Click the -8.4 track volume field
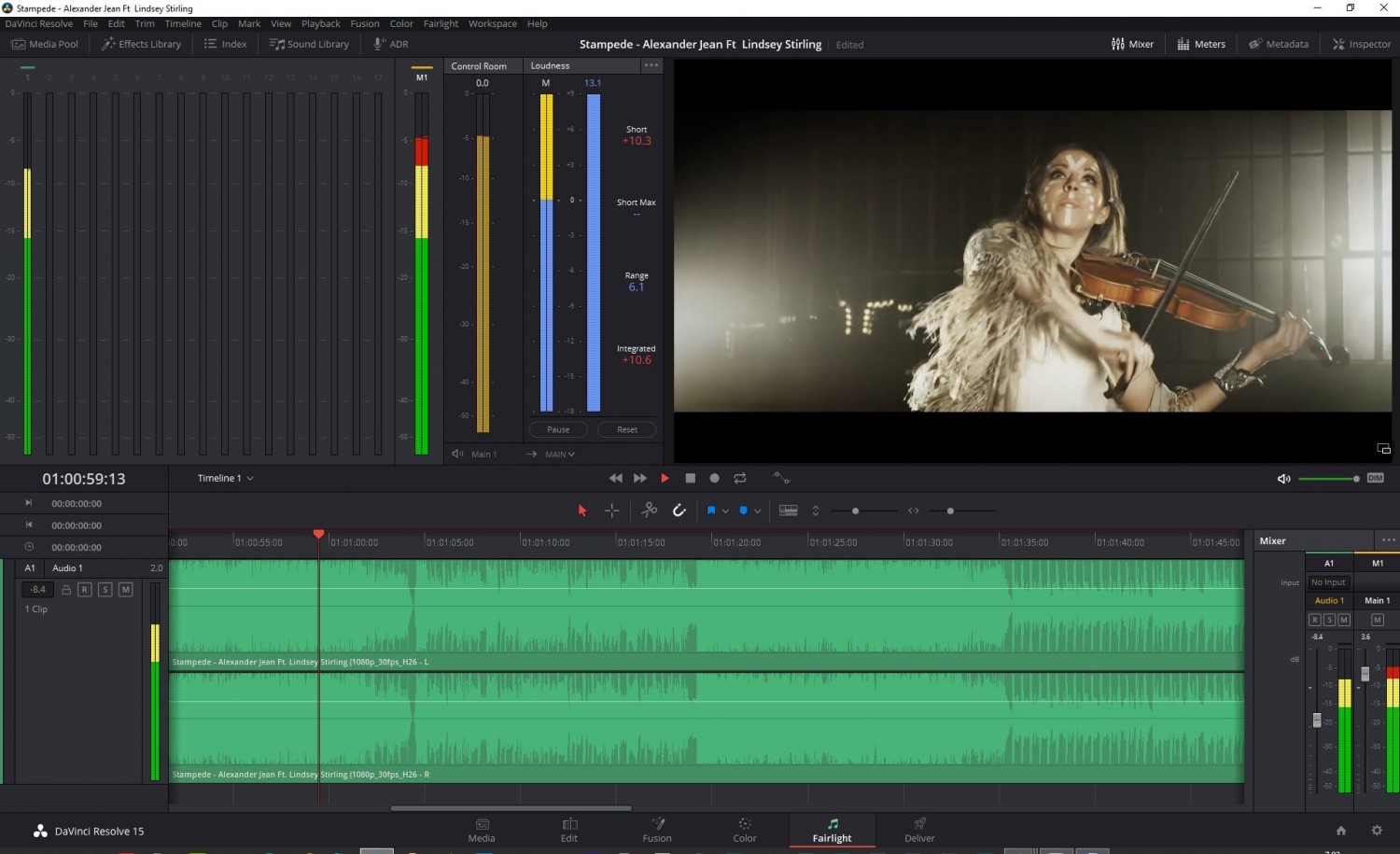The height and width of the screenshot is (854, 1400). [37, 590]
